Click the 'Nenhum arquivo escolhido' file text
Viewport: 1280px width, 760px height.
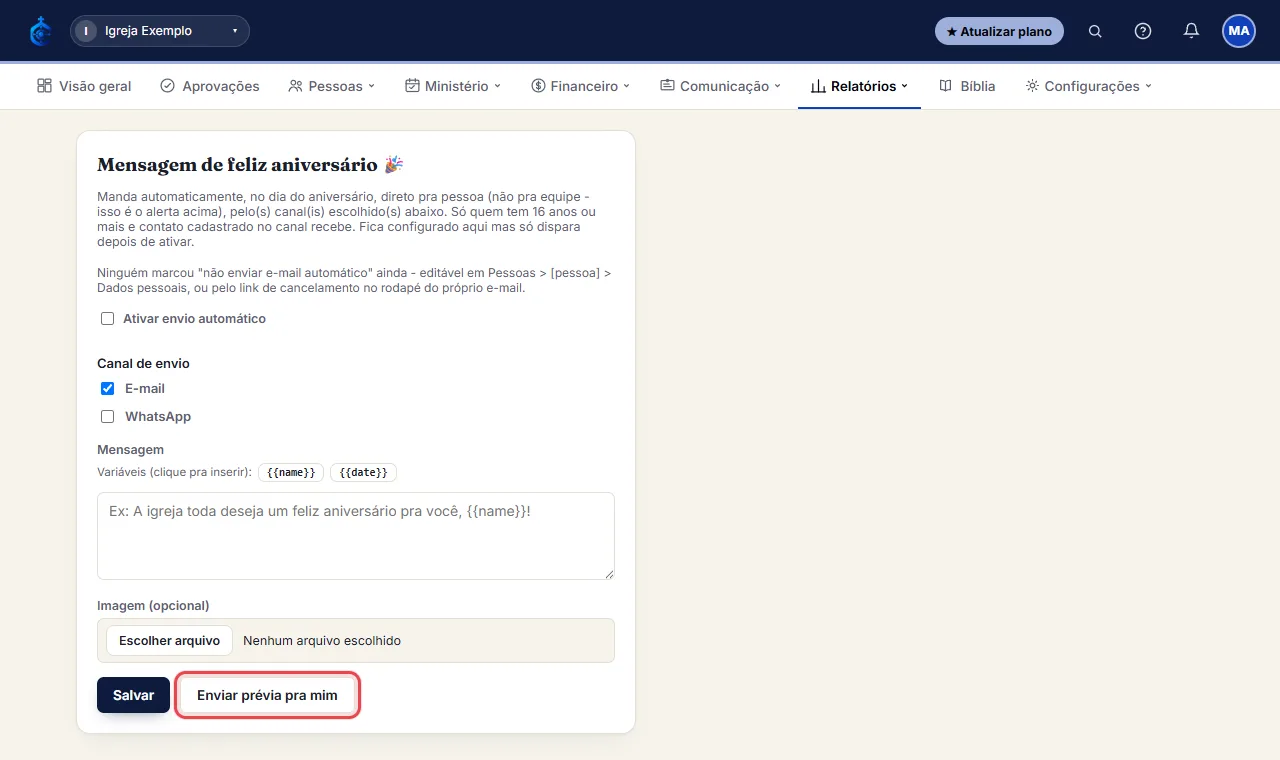coord(322,640)
